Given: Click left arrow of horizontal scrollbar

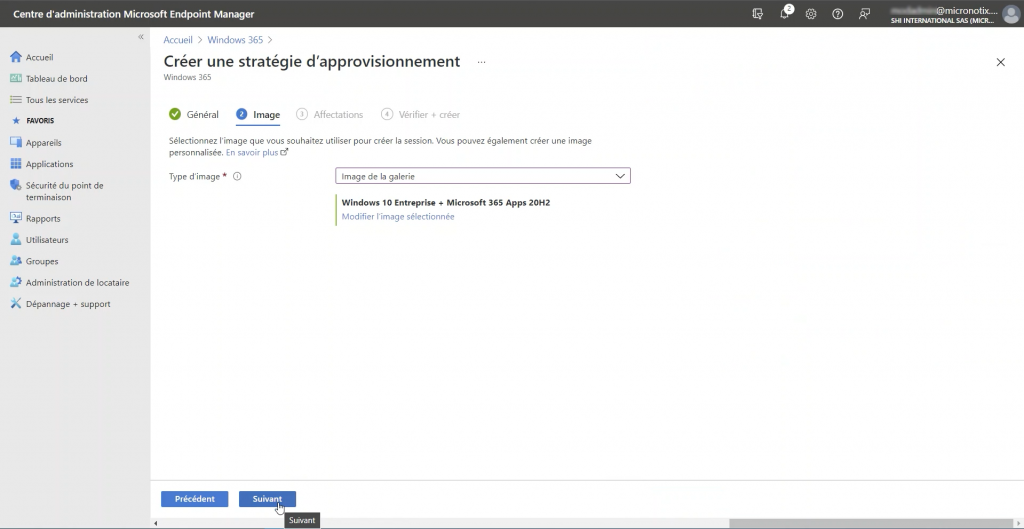Looking at the screenshot, I should tap(155, 523).
